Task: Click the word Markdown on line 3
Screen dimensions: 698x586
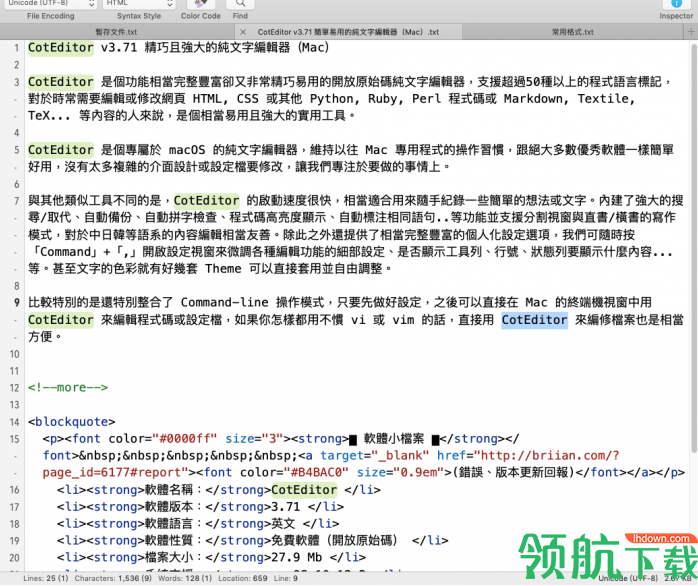Action: tap(533, 99)
